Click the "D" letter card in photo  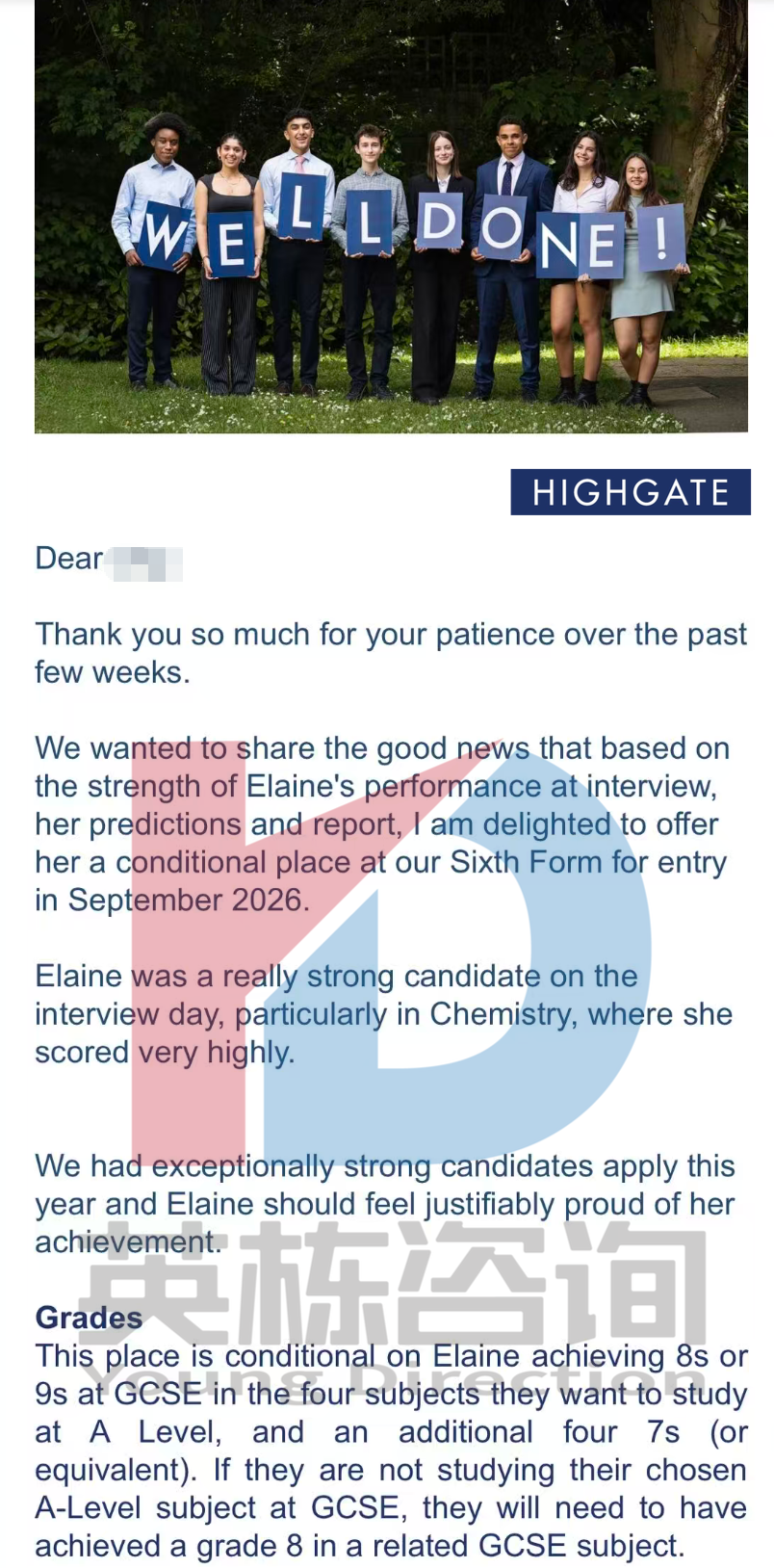[439, 222]
